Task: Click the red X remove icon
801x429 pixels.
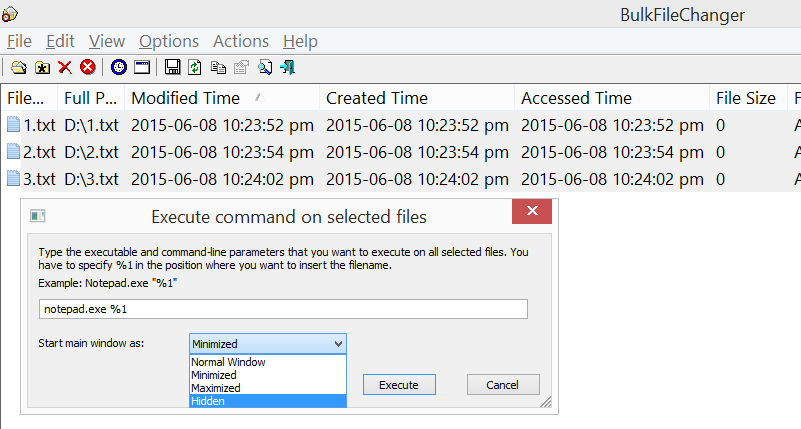Action: pyautogui.click(x=65, y=68)
